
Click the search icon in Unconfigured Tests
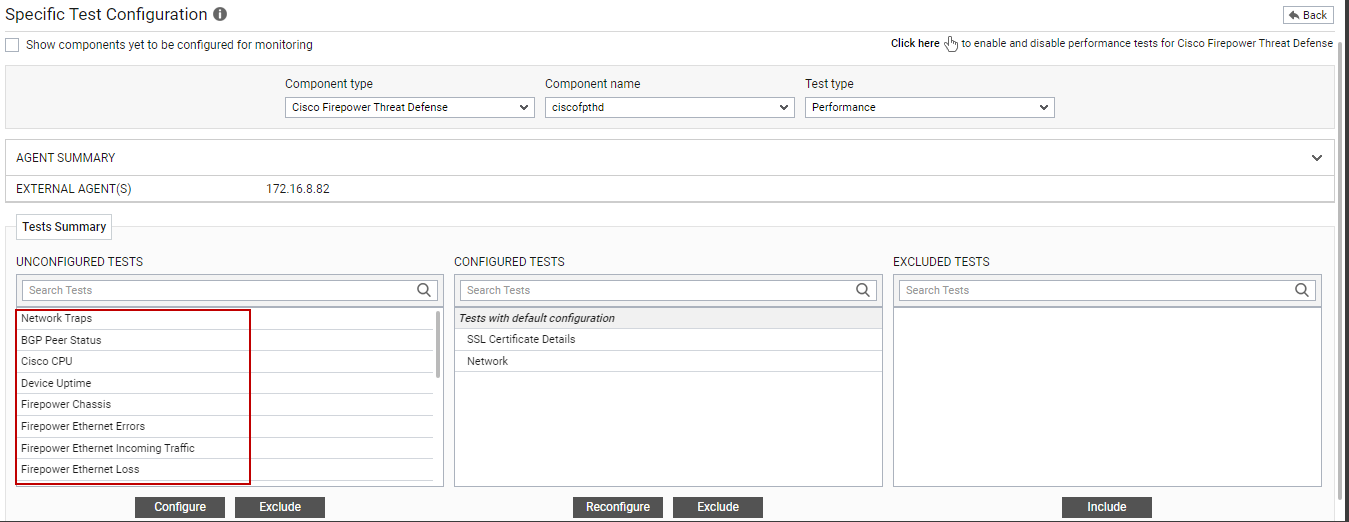tap(425, 290)
